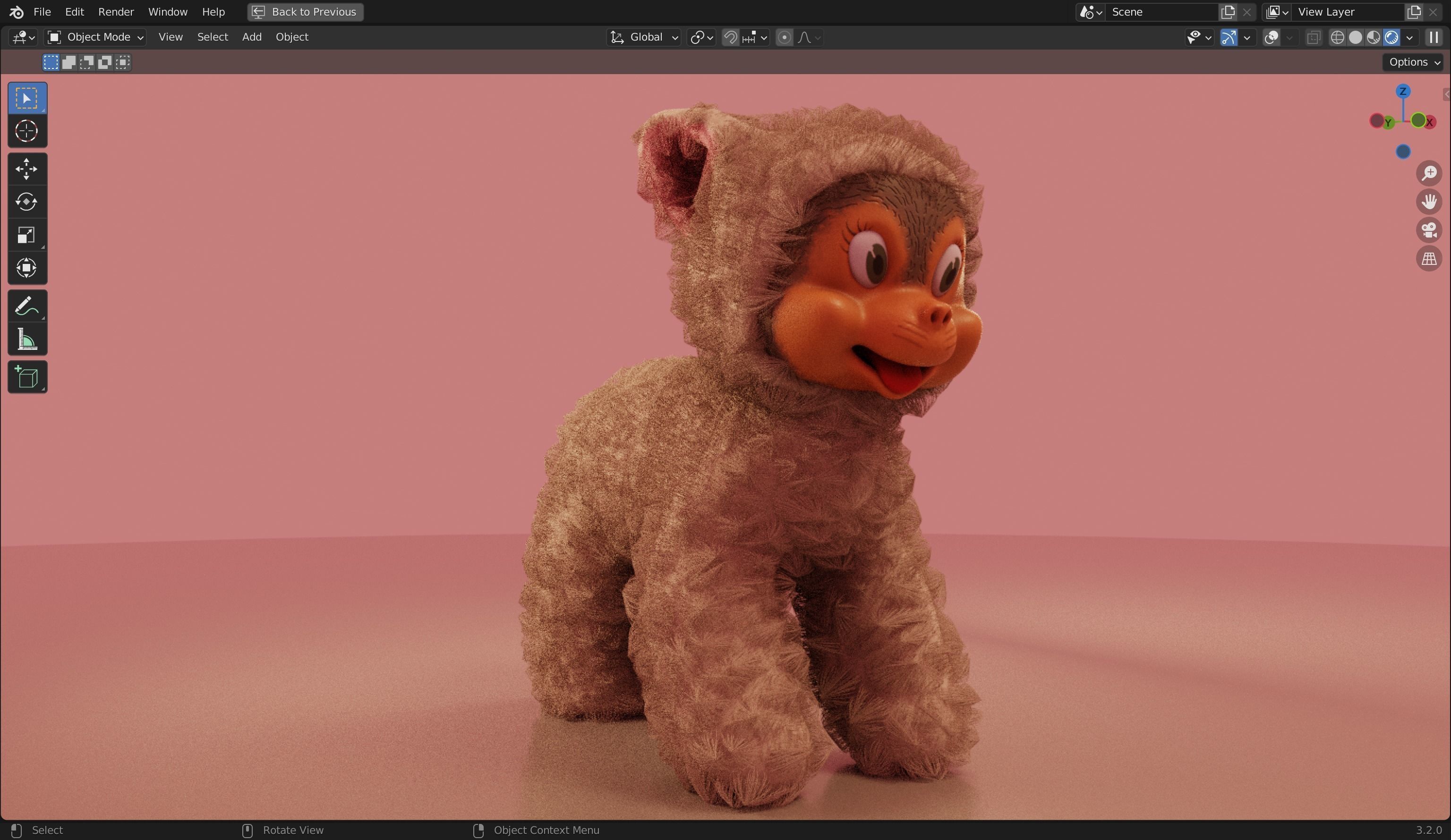
Task: Open the Pivot Point dropdown
Action: point(701,37)
